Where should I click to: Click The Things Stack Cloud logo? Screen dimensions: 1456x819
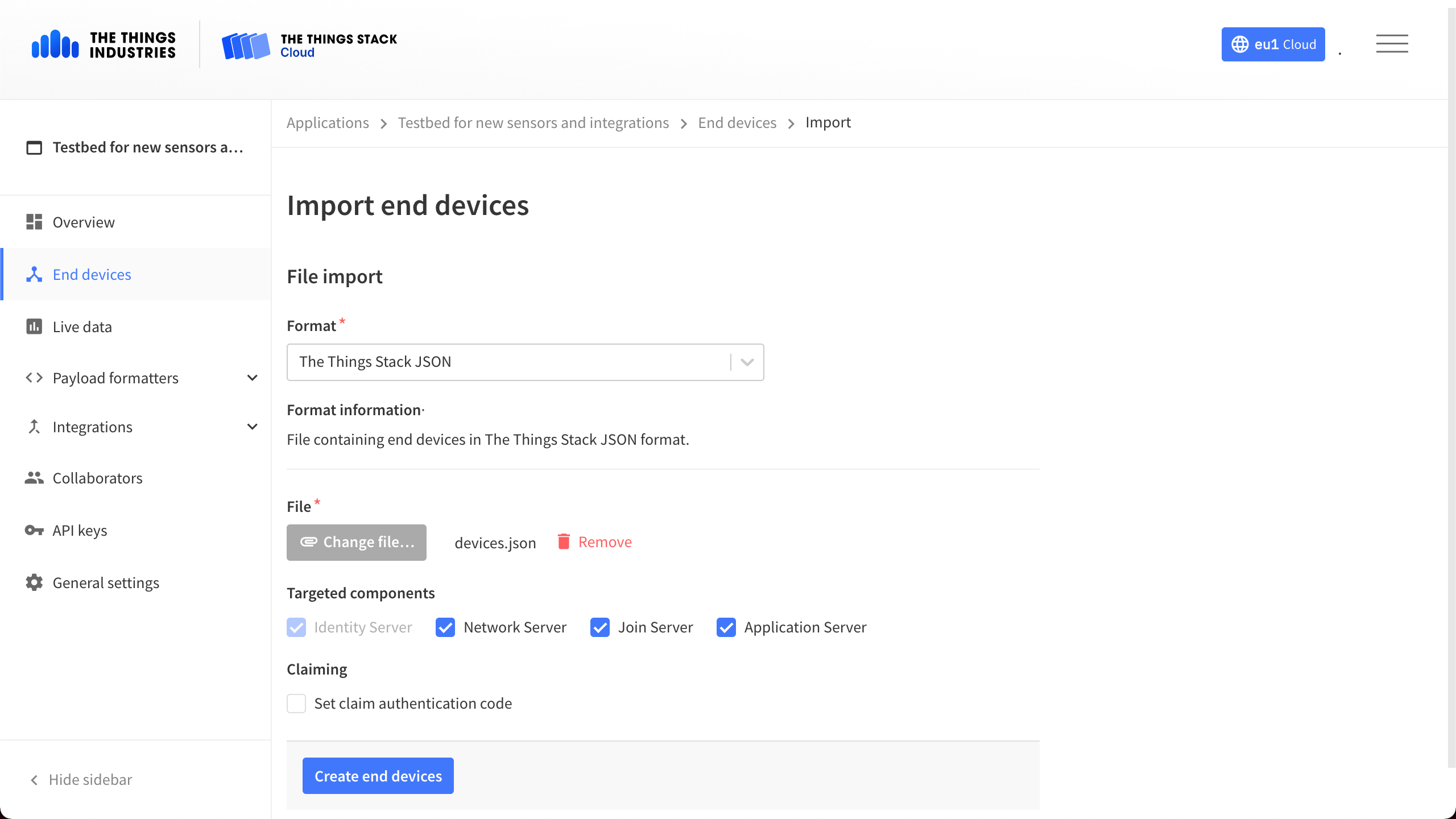pyautogui.click(x=309, y=45)
